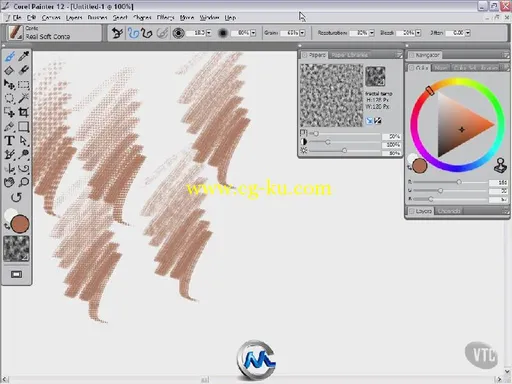
Task: Select the Cloner tool
Action: pyautogui.click(x=9, y=155)
